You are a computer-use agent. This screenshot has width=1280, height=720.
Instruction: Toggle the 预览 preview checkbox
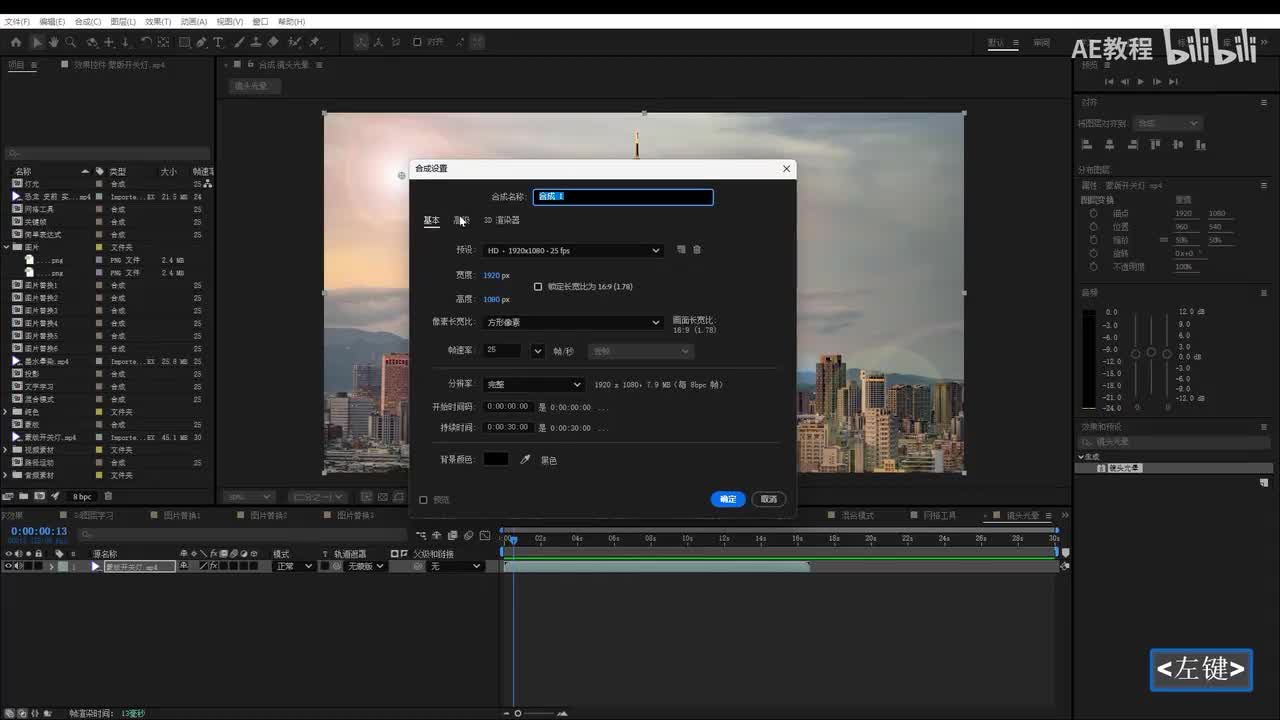pyautogui.click(x=423, y=500)
